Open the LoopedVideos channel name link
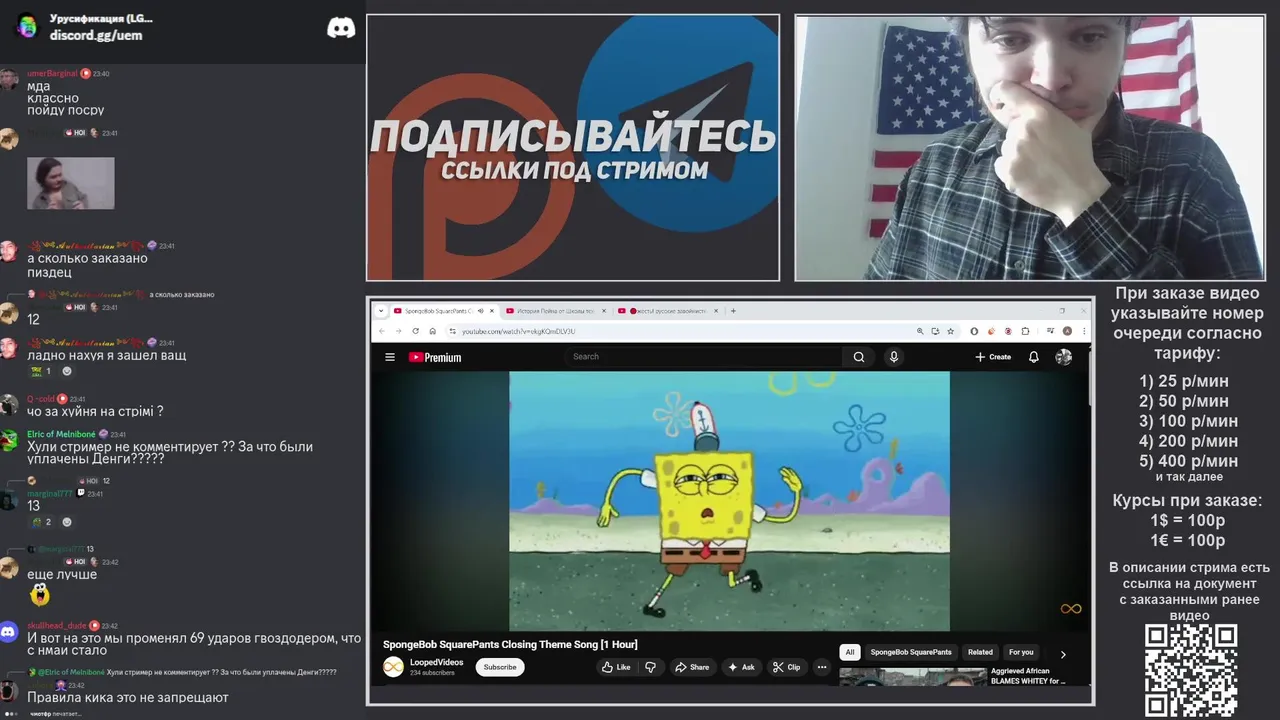Screen dimensions: 1280x720 click(436, 662)
